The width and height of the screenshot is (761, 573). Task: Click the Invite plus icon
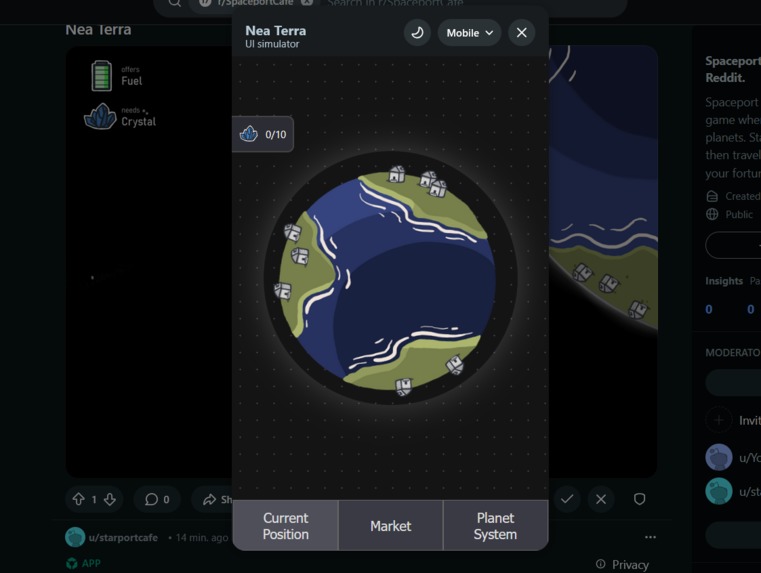point(719,420)
